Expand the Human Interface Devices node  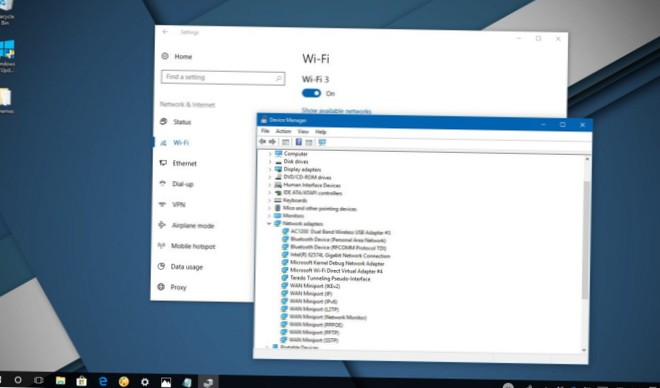tap(270, 185)
